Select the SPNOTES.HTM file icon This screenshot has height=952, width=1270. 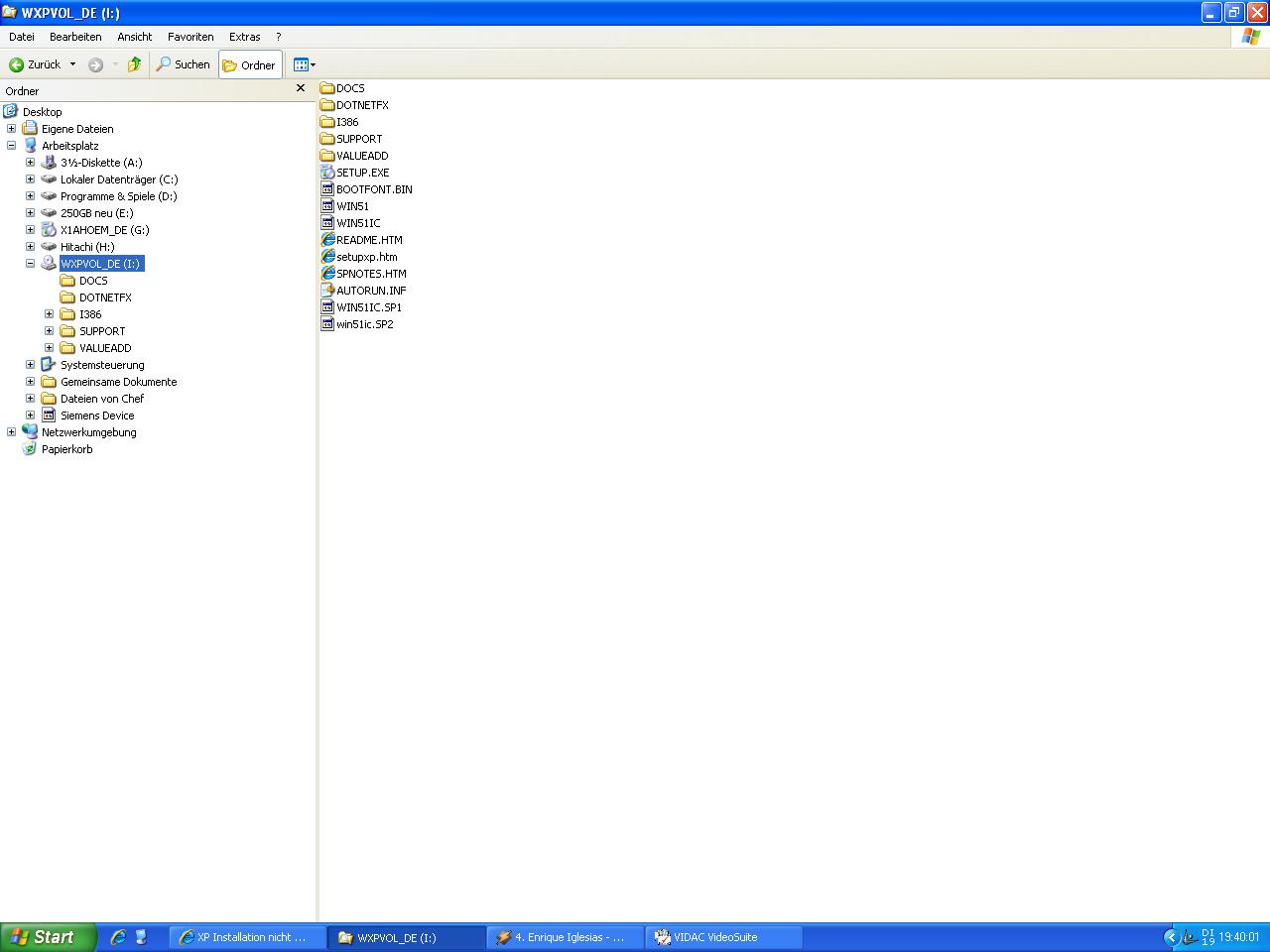click(x=327, y=274)
